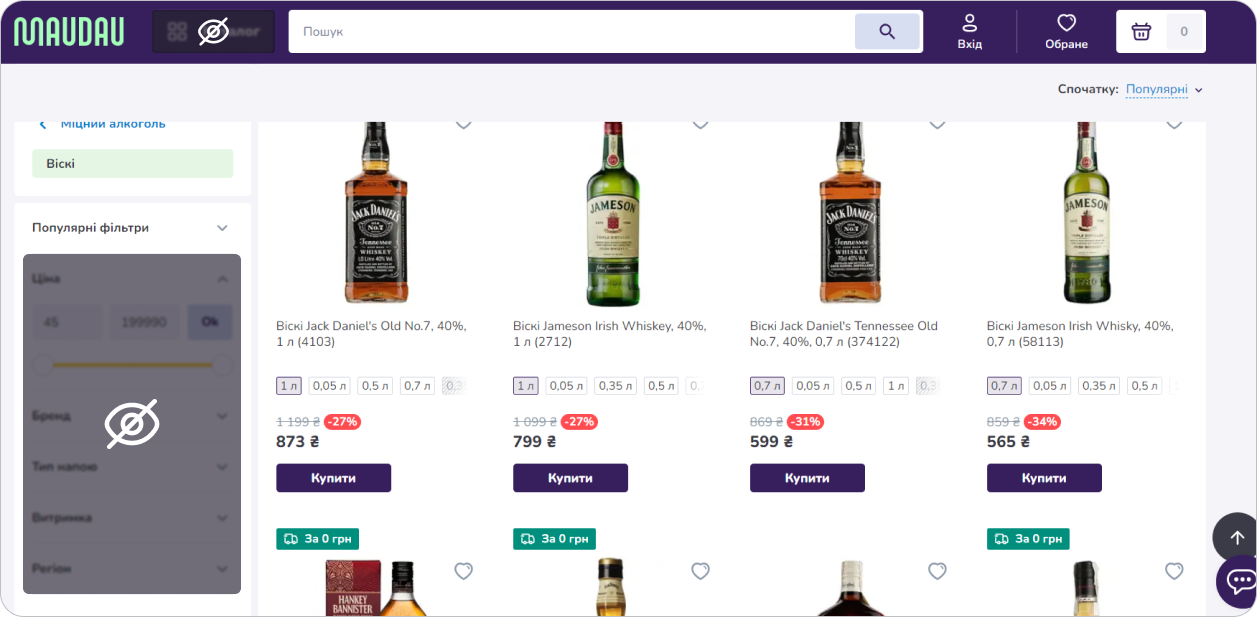Open the live chat bubble
This screenshot has height=617, width=1257.
[x=1239, y=581]
